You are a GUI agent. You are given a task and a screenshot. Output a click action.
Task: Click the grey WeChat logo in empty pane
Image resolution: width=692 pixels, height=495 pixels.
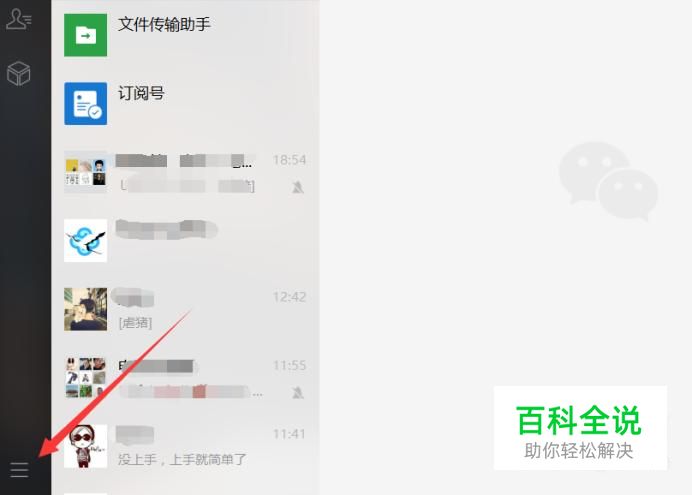pos(609,180)
